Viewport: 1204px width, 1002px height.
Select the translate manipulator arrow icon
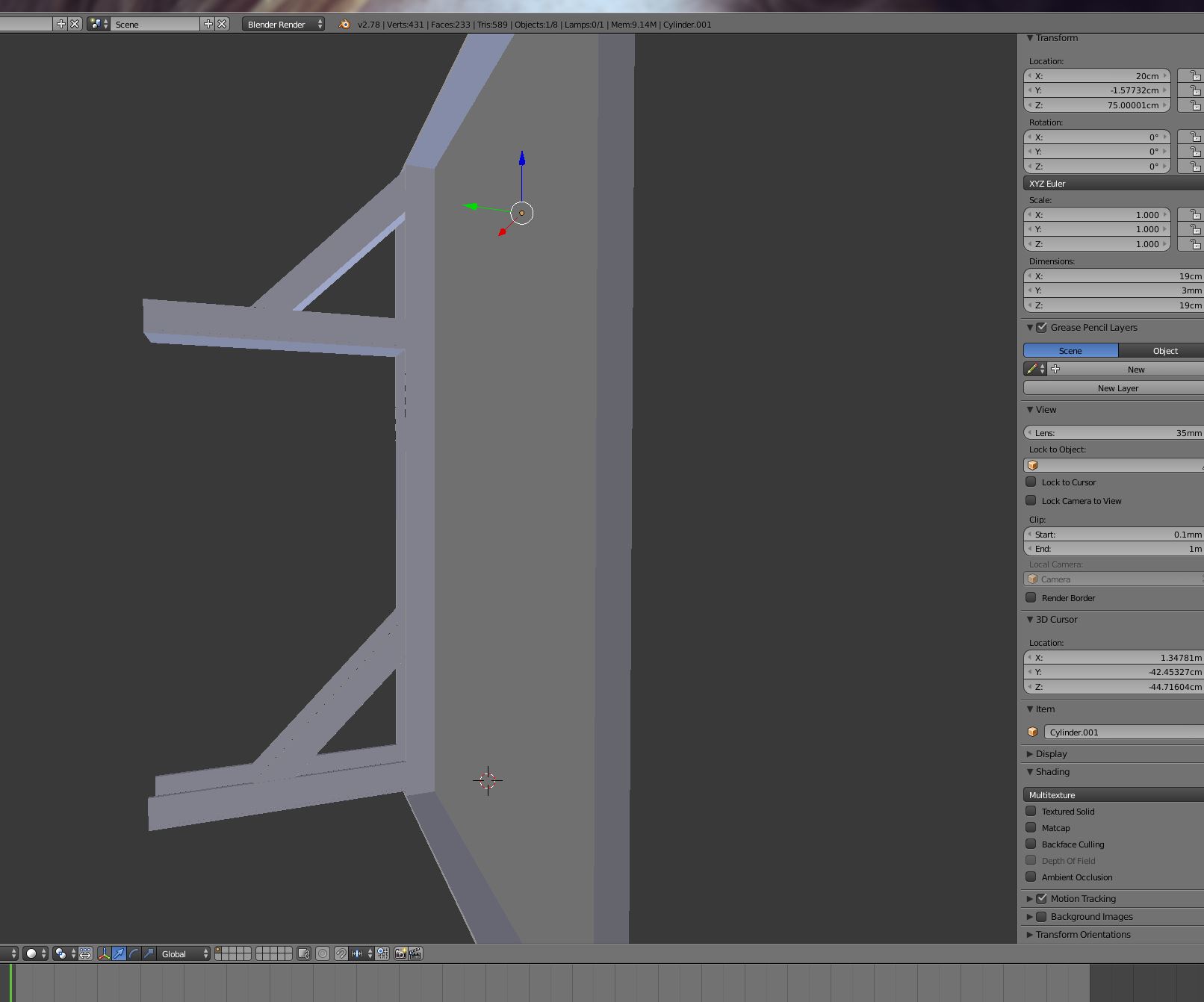coord(119,953)
